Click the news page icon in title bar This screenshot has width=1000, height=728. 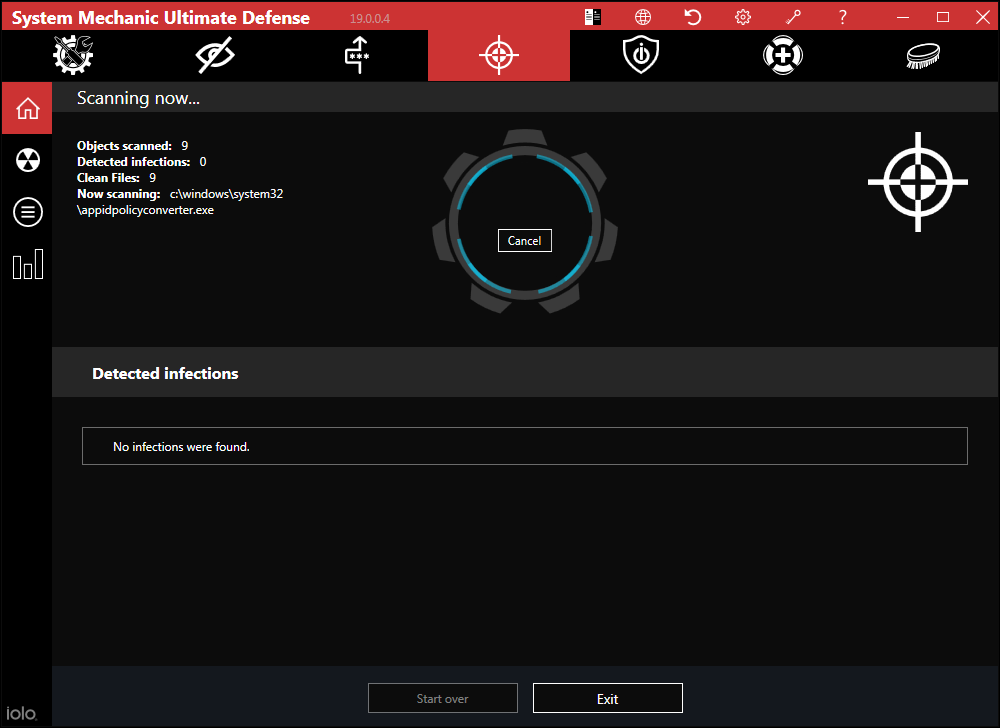pos(592,17)
